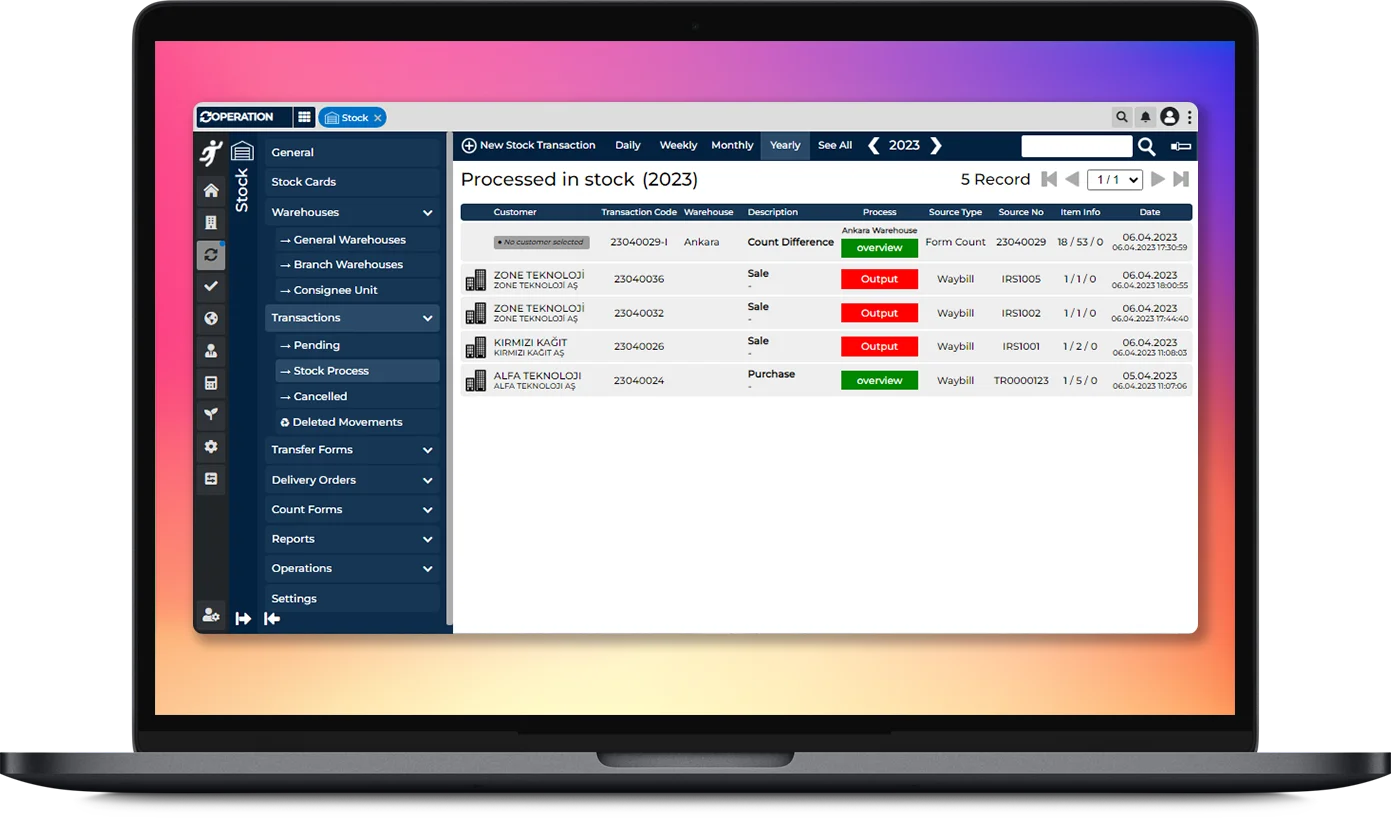Open the building/company icon in the sidebar
Screen dimensions: 1391x818
point(210,222)
